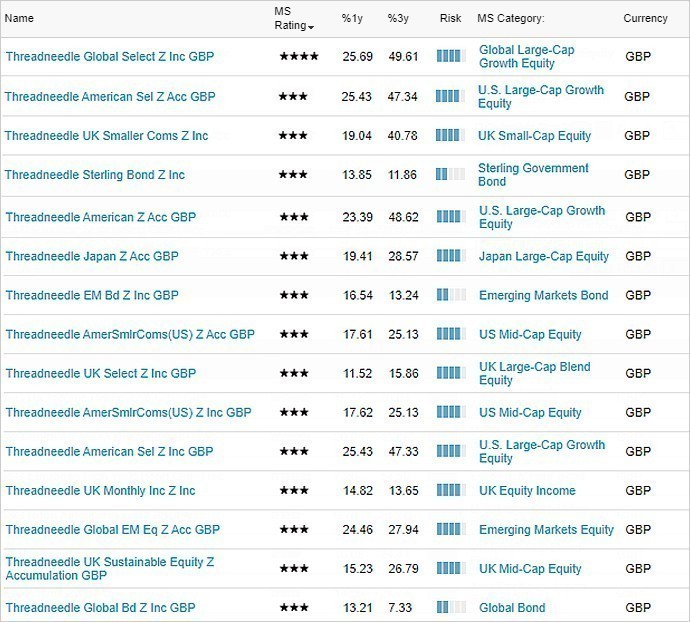Open Threadneedle UK Select Z Inc GBP

(x=101, y=373)
